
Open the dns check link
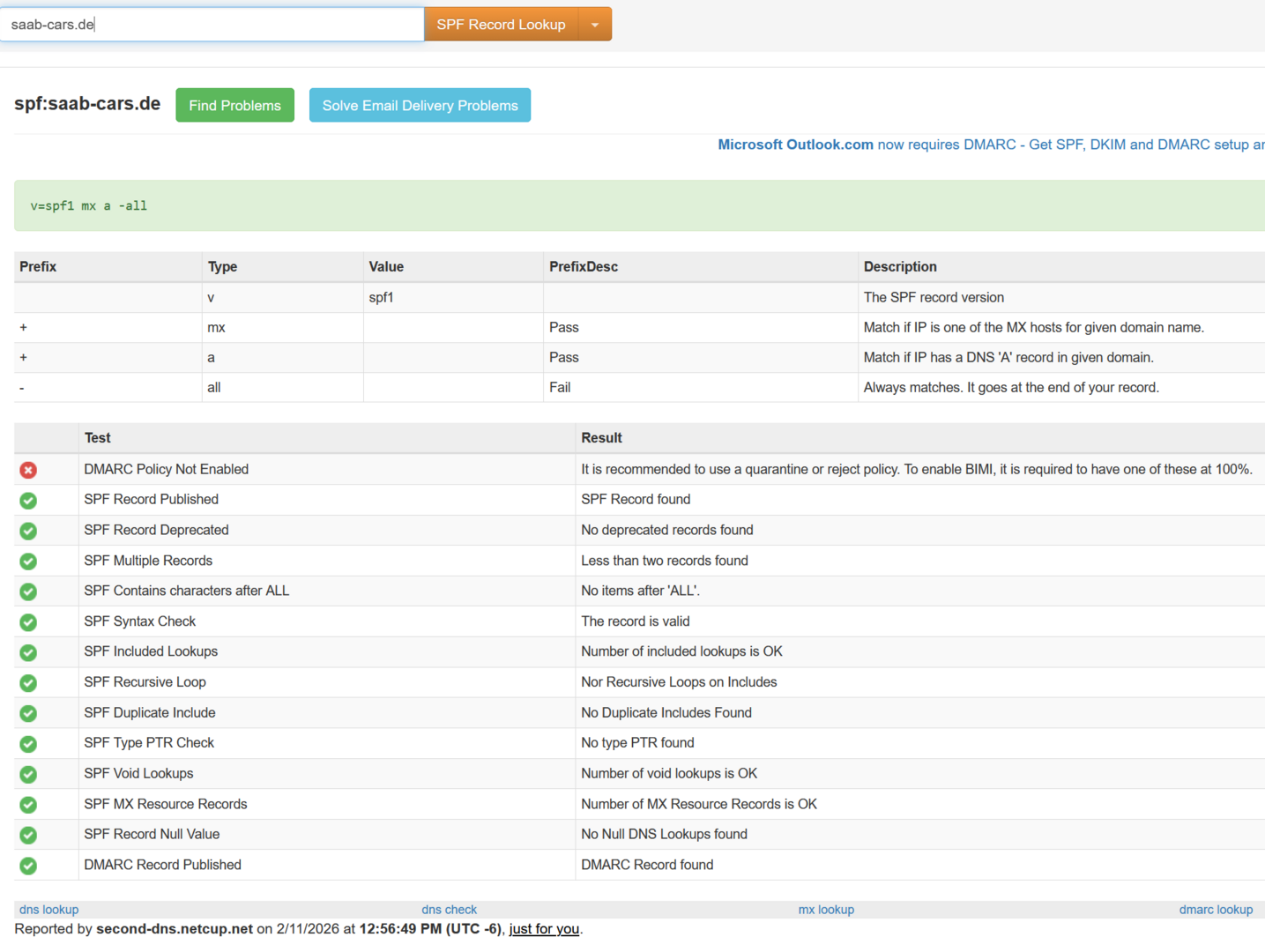point(449,910)
